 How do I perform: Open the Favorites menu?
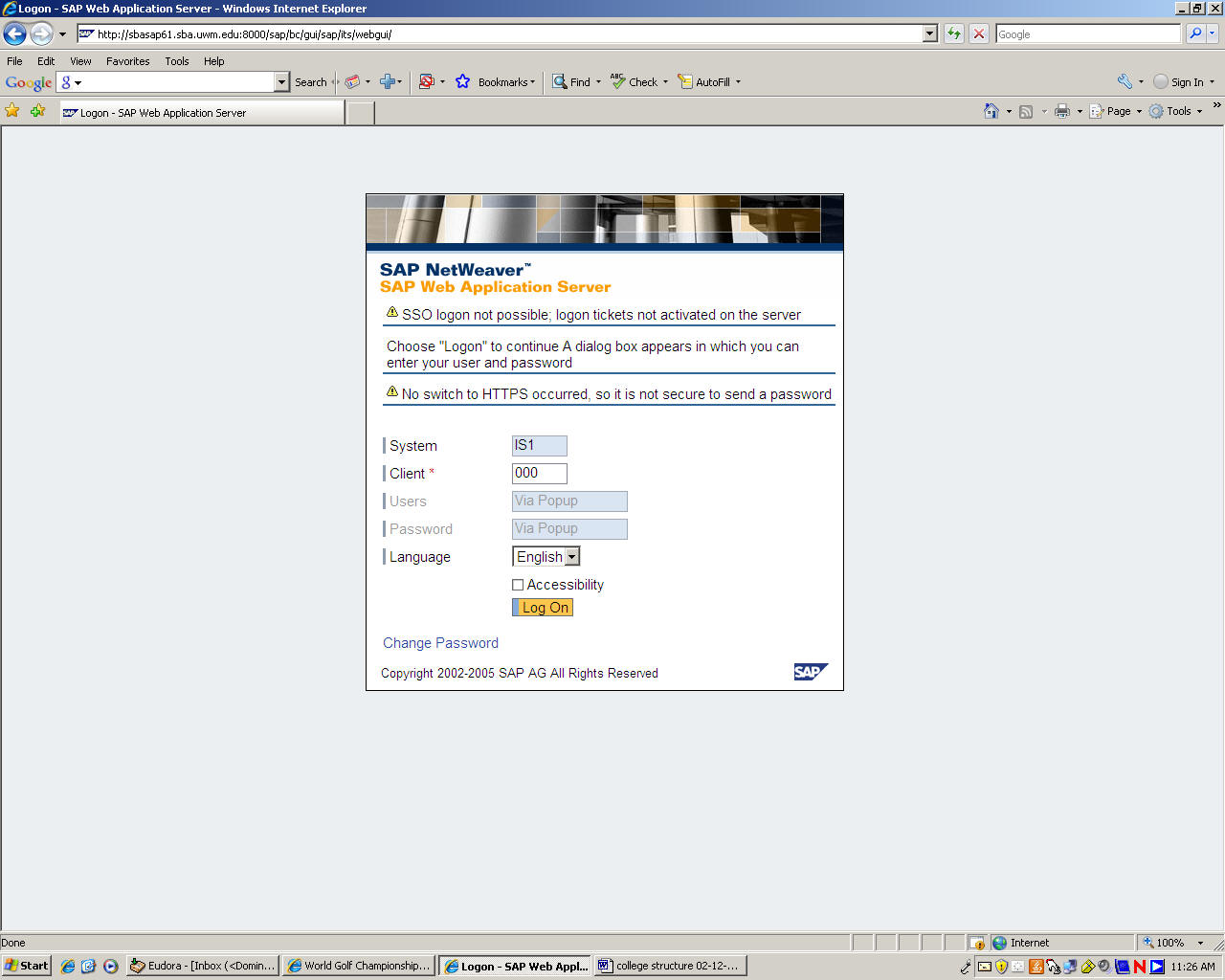pyautogui.click(x=128, y=61)
